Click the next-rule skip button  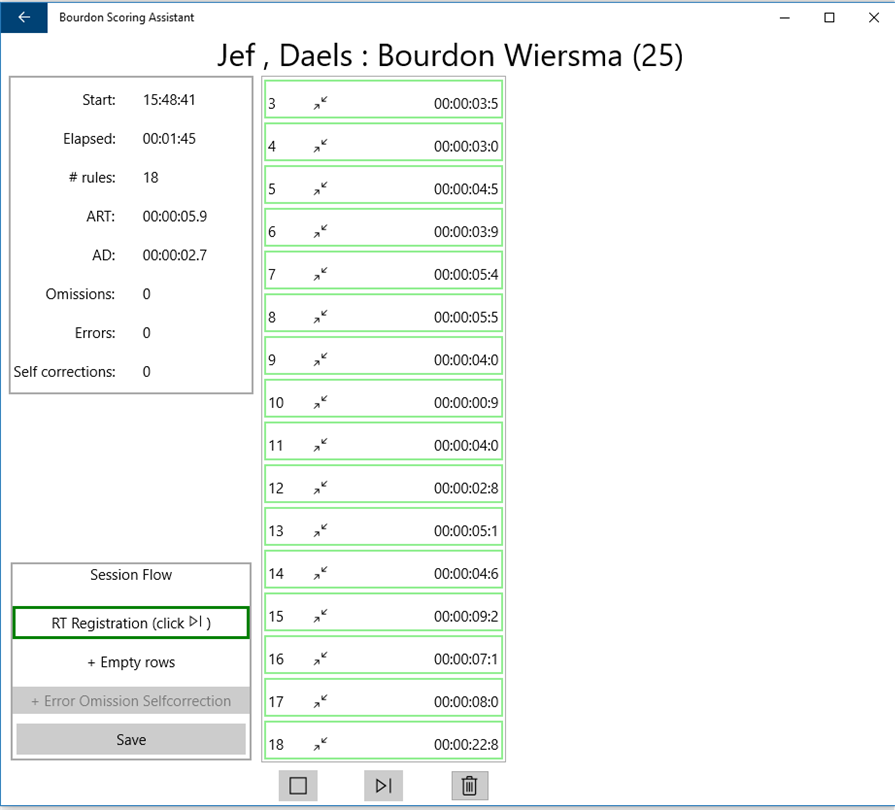click(x=384, y=785)
